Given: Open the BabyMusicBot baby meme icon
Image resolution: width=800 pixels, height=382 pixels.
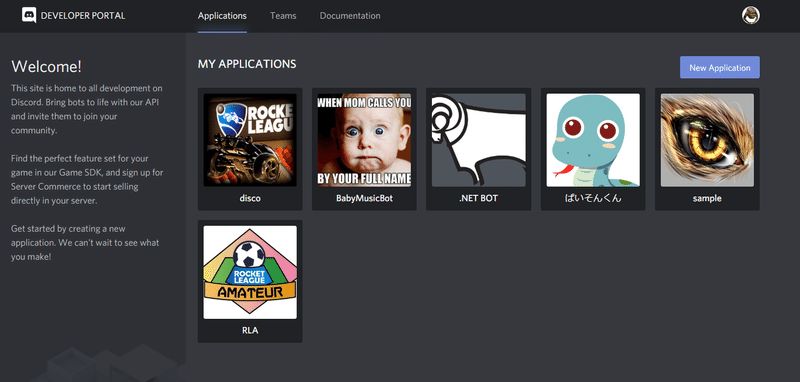Looking at the screenshot, I should pyautogui.click(x=364, y=140).
